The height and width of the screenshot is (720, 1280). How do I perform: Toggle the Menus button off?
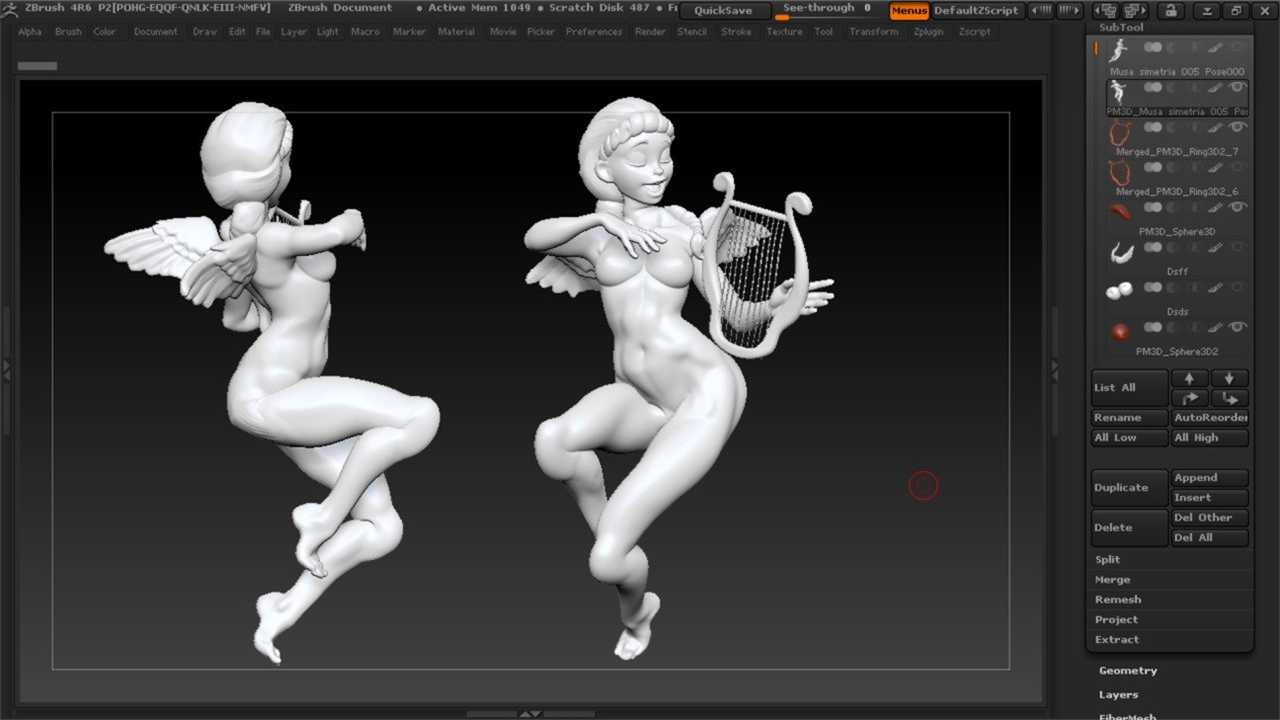click(909, 11)
